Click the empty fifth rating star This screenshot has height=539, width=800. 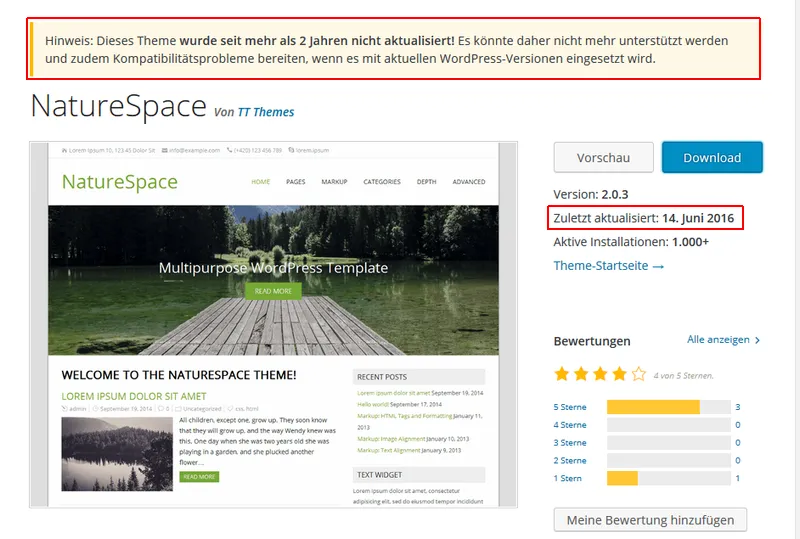pos(639,374)
